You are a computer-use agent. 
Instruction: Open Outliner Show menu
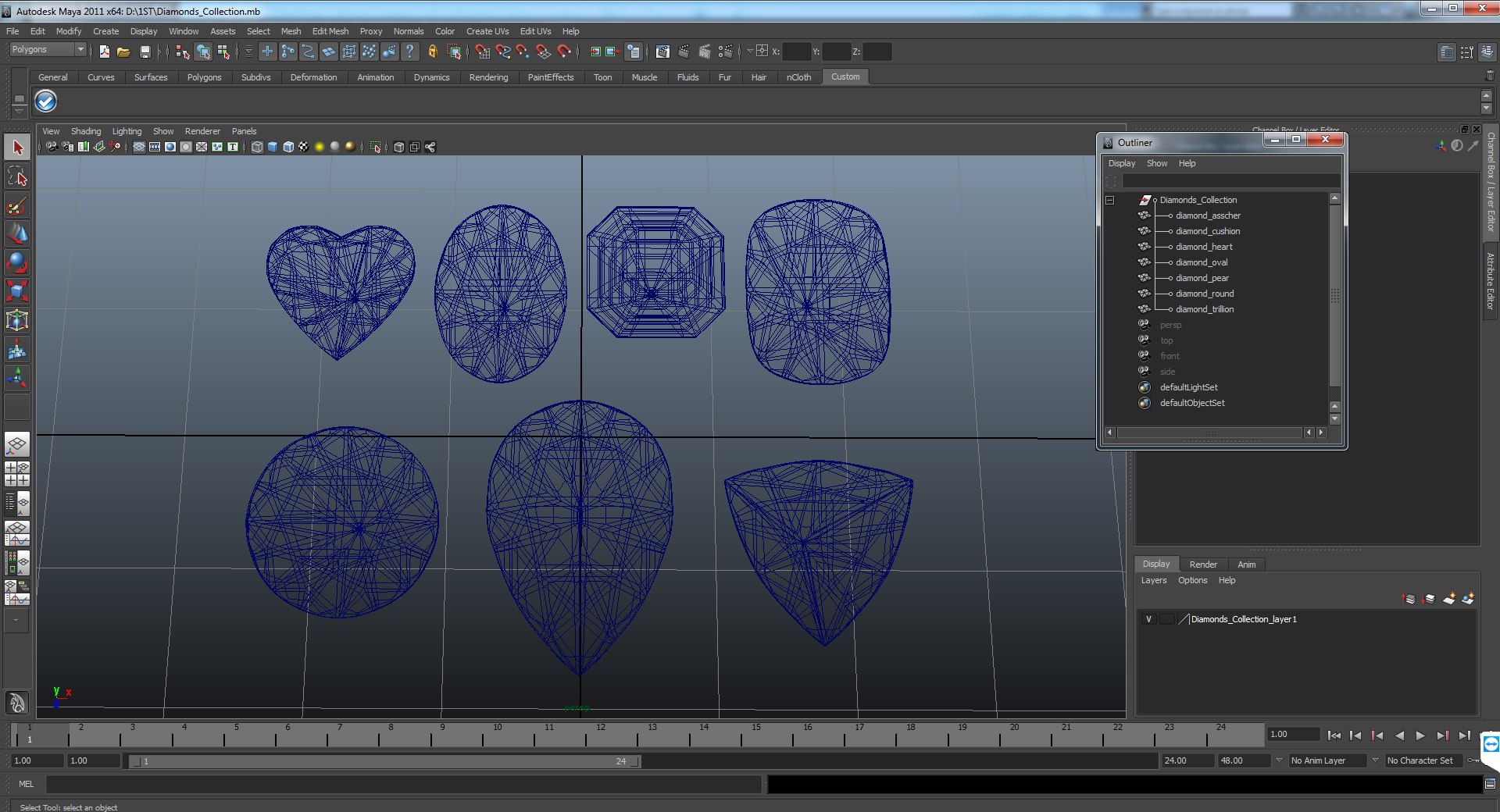(x=1156, y=163)
